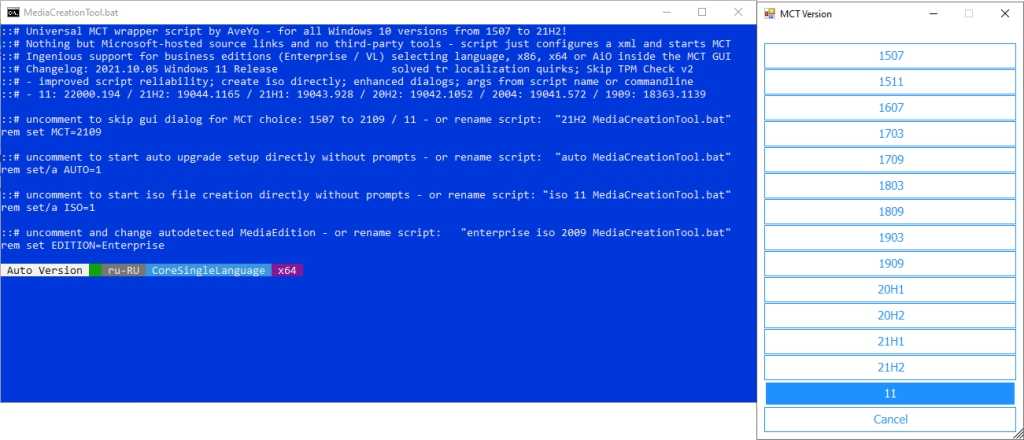Click the MCT Version window icon
This screenshot has height=440, width=1024.
point(769,13)
